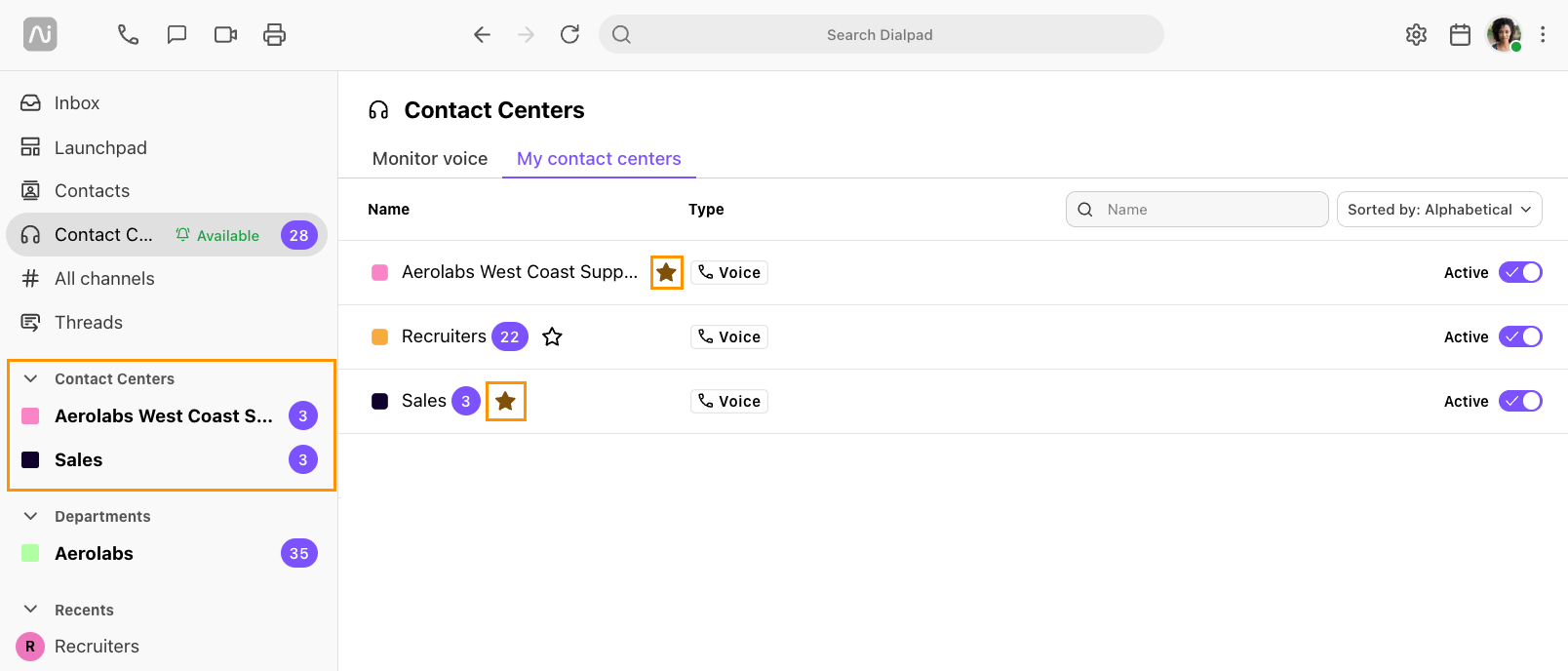Click pink swatch for Aerolabs West Coast row
This screenshot has height=671, width=1568.
380,273
